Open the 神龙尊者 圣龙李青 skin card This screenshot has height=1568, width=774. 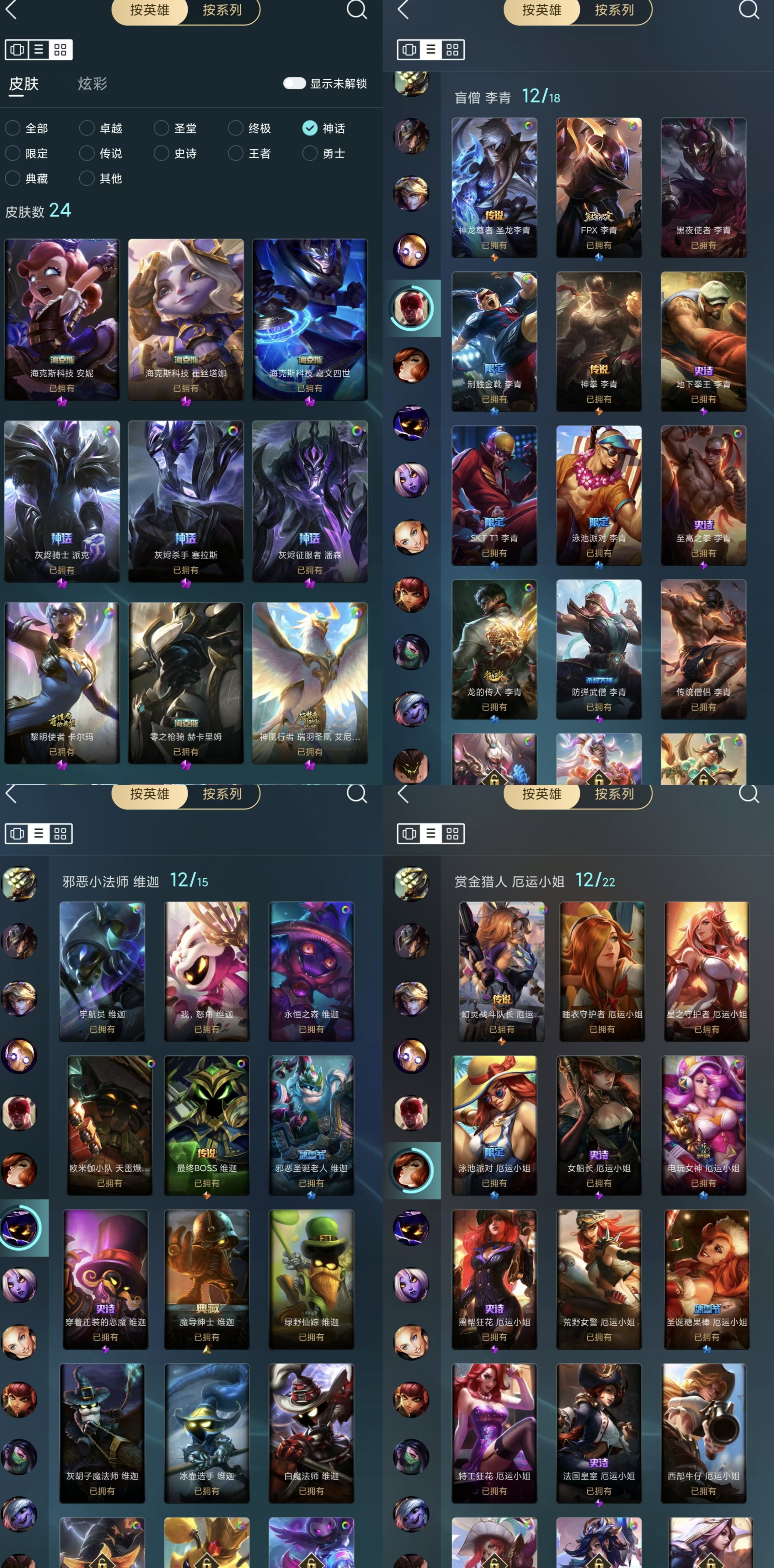[x=494, y=188]
